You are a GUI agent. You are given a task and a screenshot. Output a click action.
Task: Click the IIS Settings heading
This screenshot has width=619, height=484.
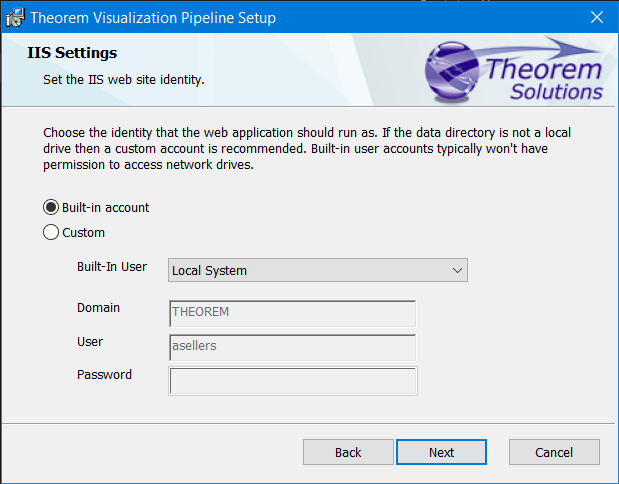[x=72, y=53]
